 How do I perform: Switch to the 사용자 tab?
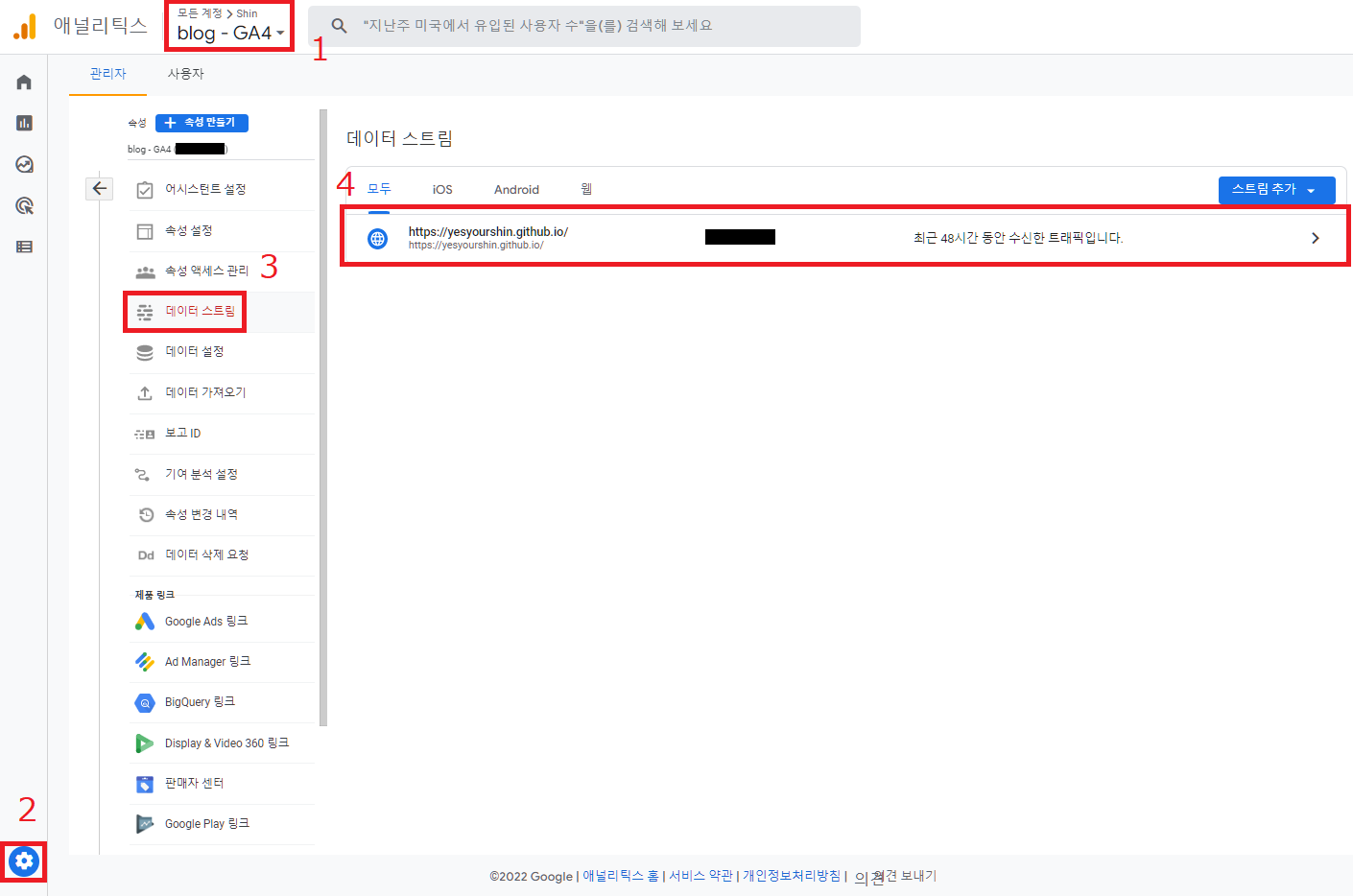tap(185, 74)
